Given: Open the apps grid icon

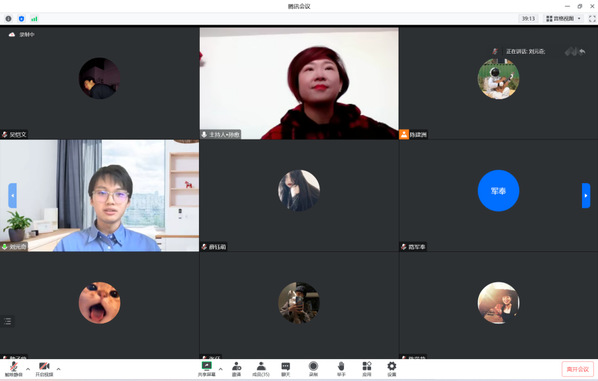Looking at the screenshot, I should 367,369.
